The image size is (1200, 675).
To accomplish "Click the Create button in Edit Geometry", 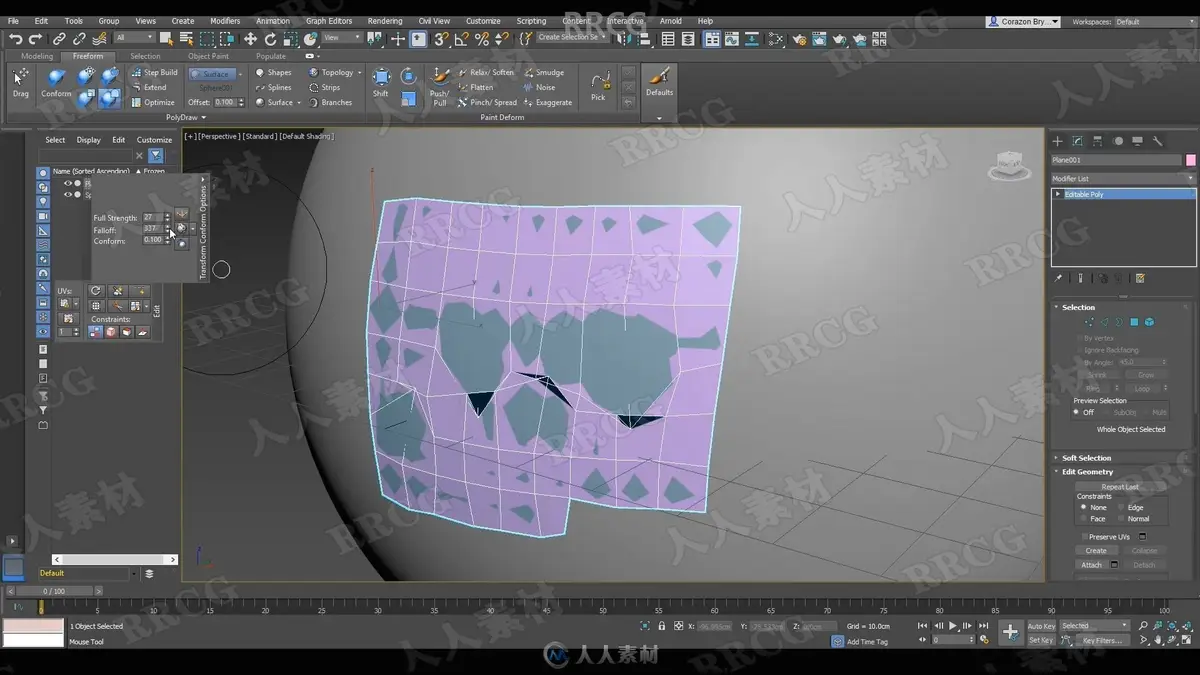I will [1096, 551].
